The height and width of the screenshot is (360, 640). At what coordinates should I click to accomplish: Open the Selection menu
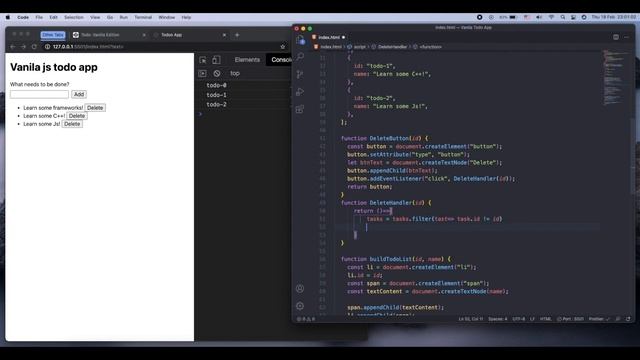pyautogui.click(x=74, y=18)
